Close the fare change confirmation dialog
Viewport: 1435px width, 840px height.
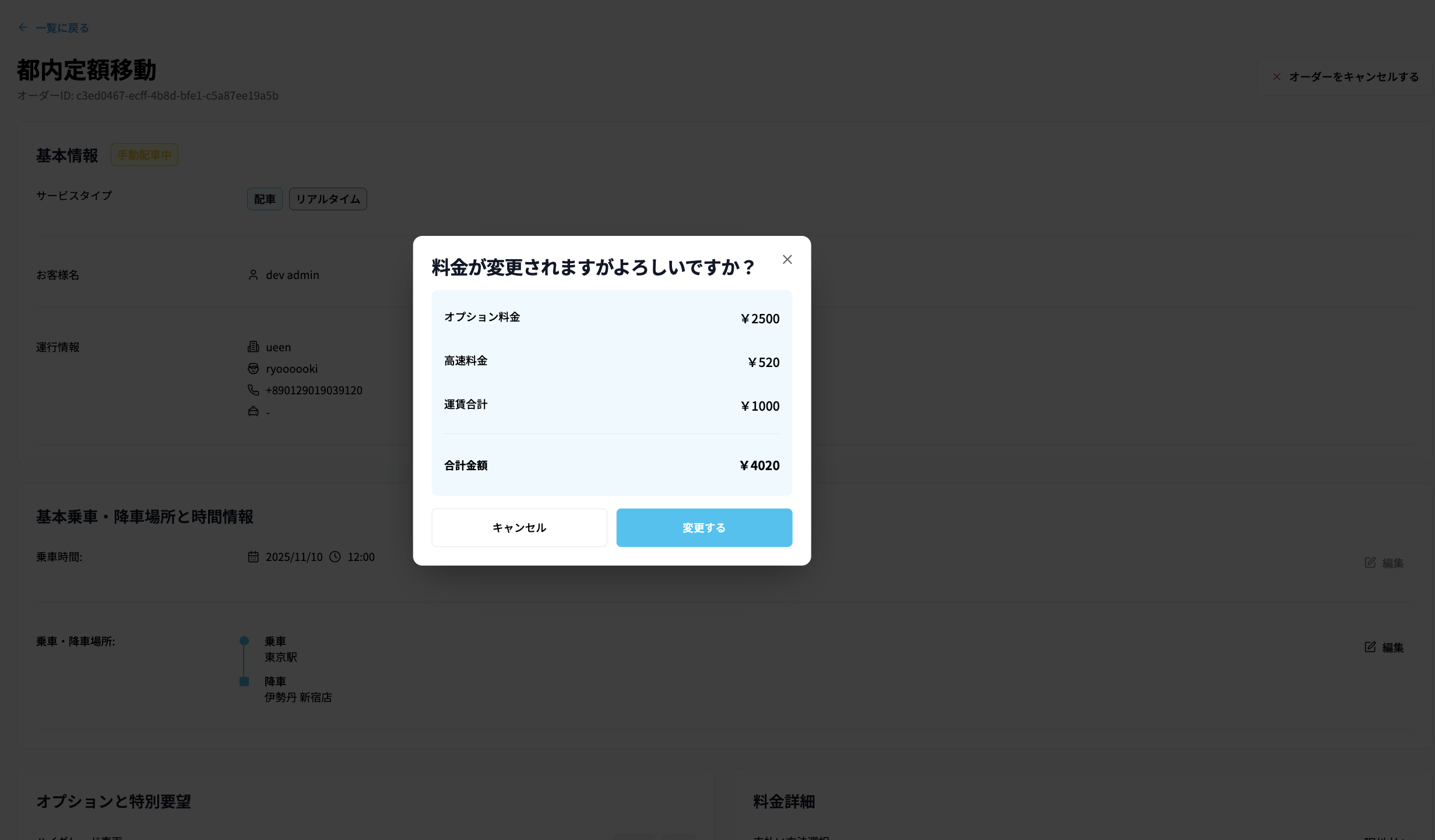coord(787,259)
